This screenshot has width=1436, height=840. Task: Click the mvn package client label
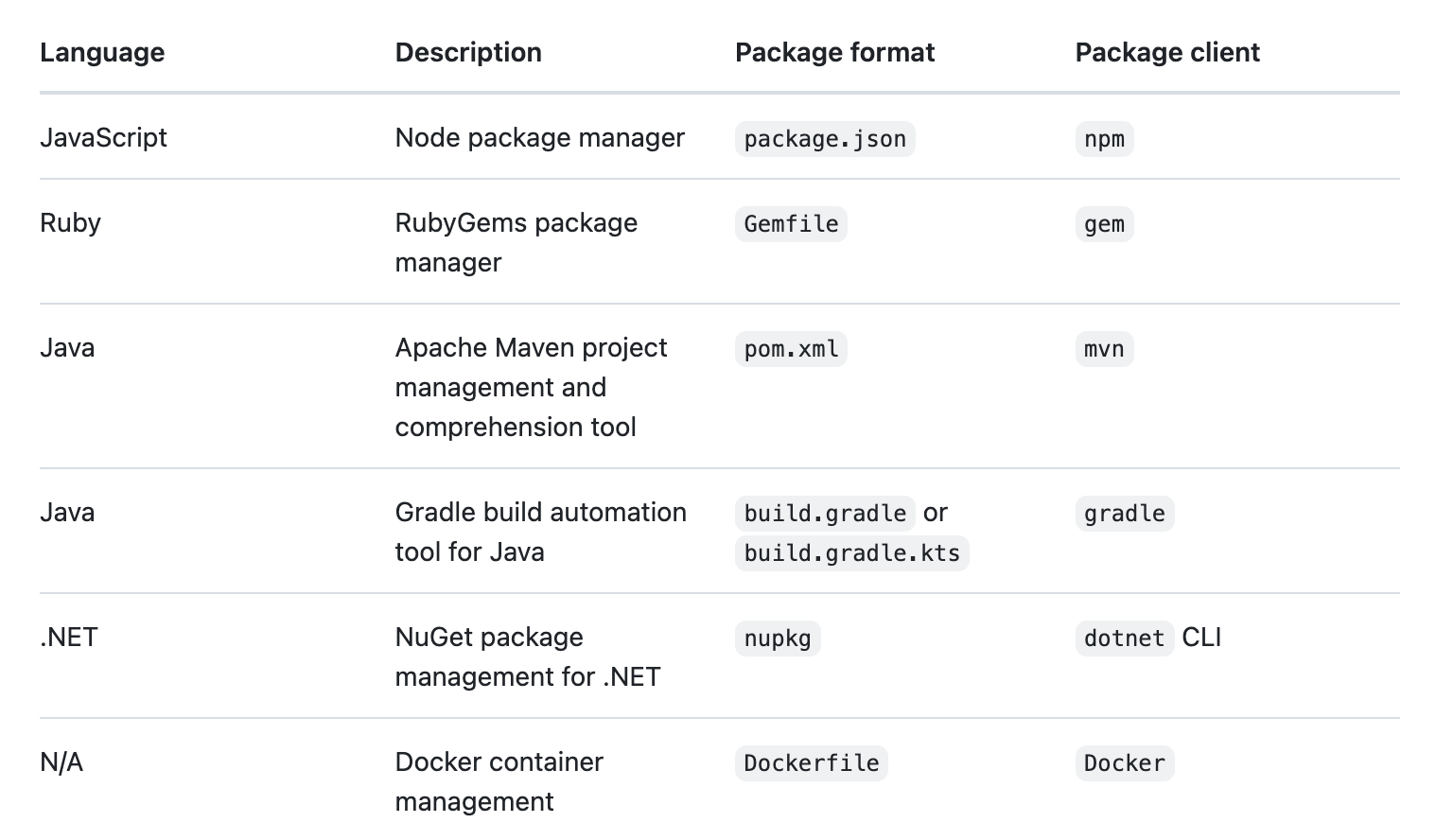pyautogui.click(x=1104, y=349)
